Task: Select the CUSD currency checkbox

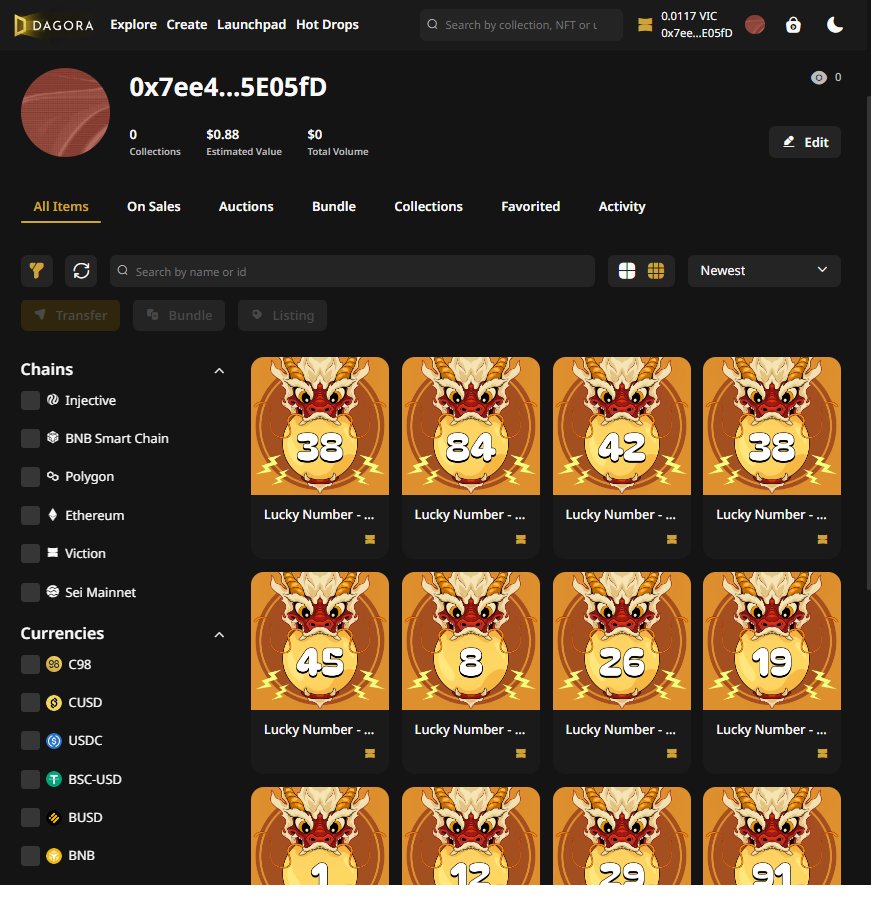Action: tap(31, 702)
